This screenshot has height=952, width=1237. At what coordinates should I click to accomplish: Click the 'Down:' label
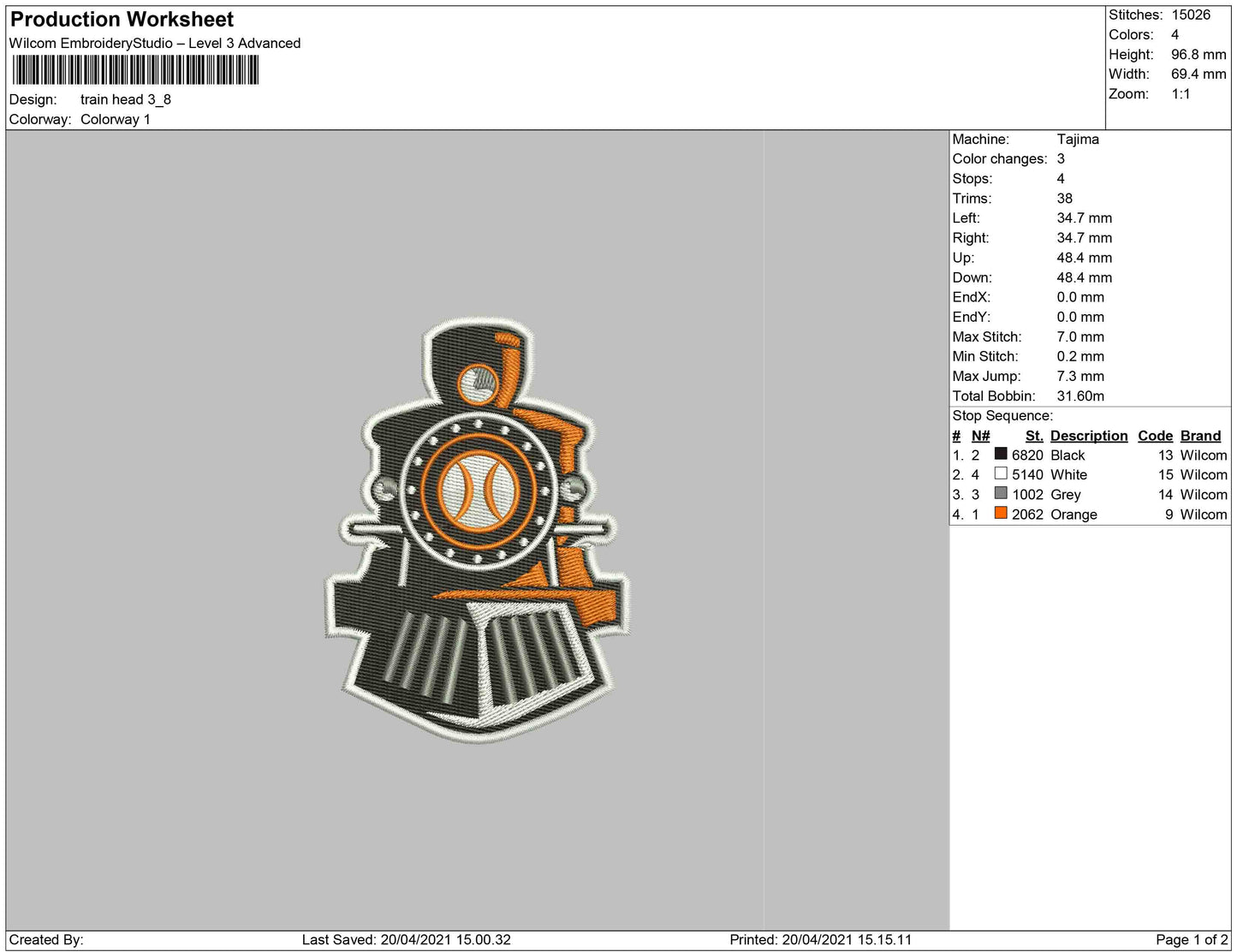(972, 277)
